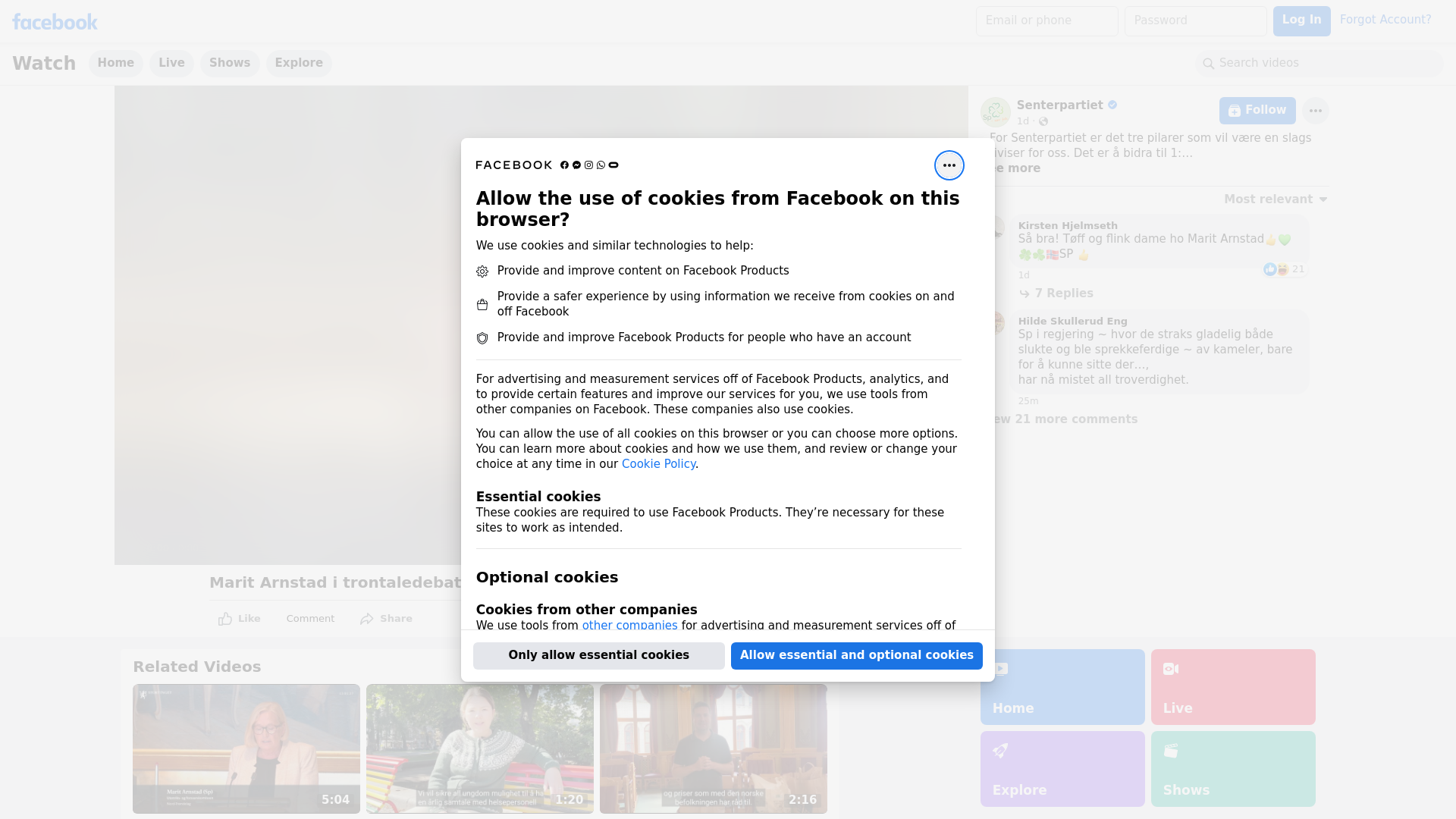Open cookie dialog more options ellipsis button

point(949,165)
